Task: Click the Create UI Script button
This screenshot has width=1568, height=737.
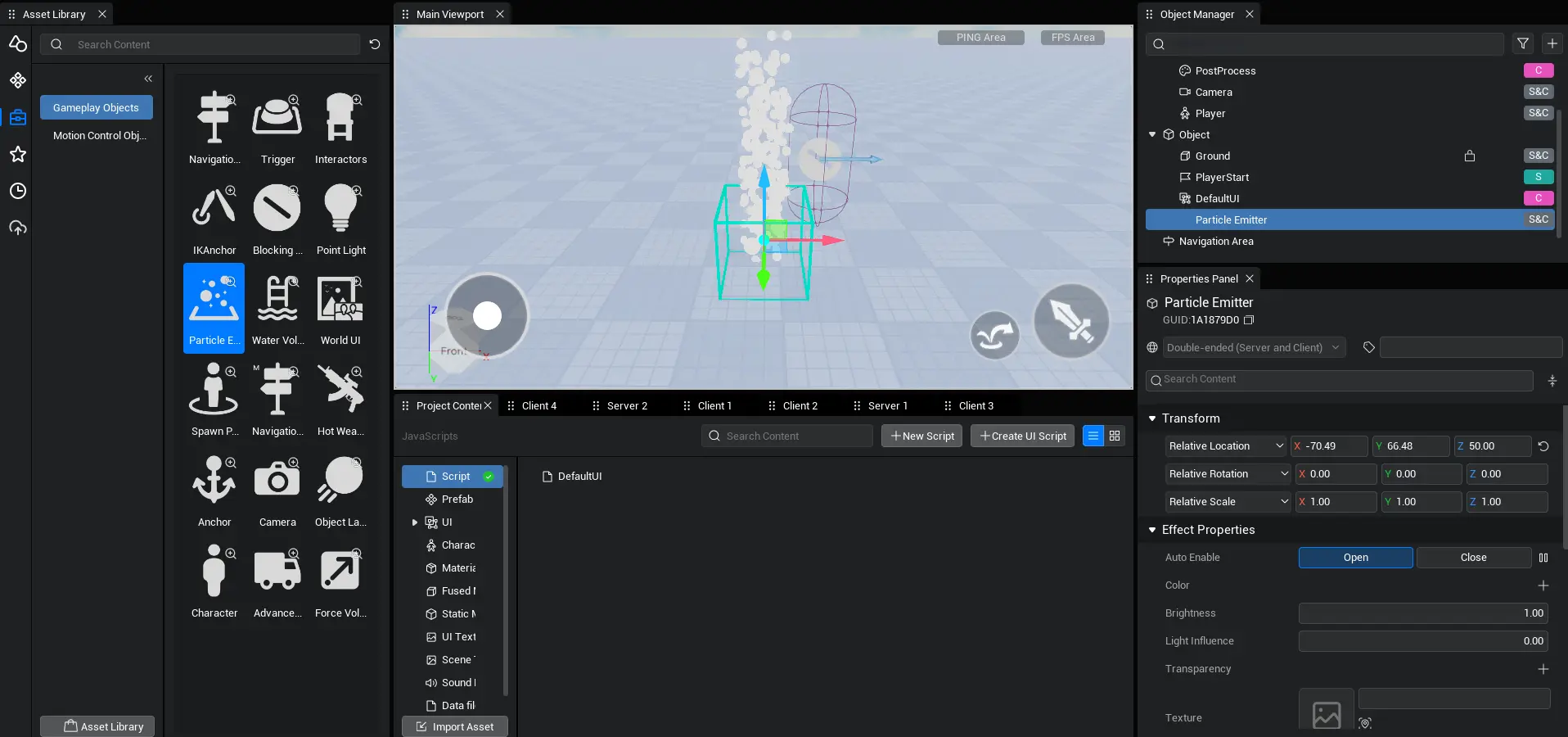Action: click(1023, 436)
